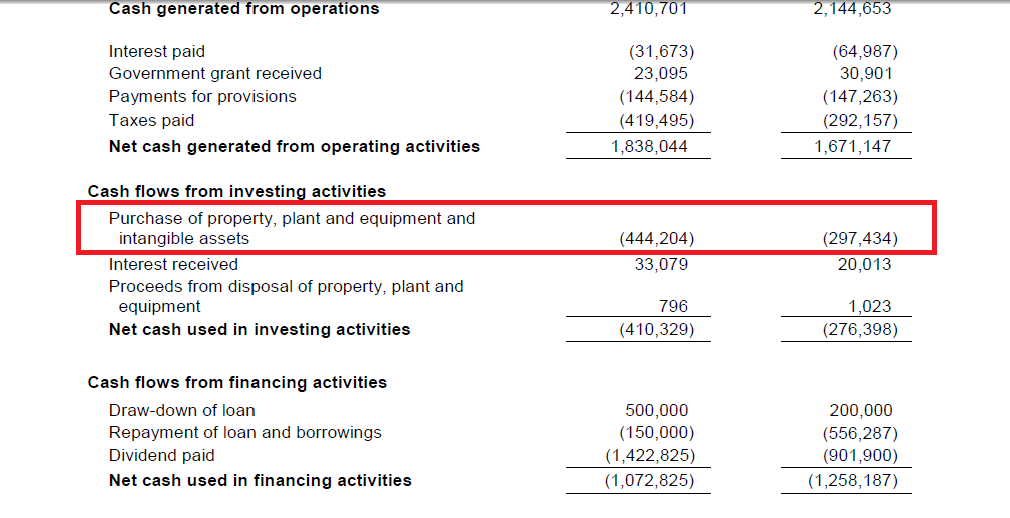Click the "Repayment of loan and borrowings" line
The width and height of the screenshot is (1010, 518).
coord(245,433)
